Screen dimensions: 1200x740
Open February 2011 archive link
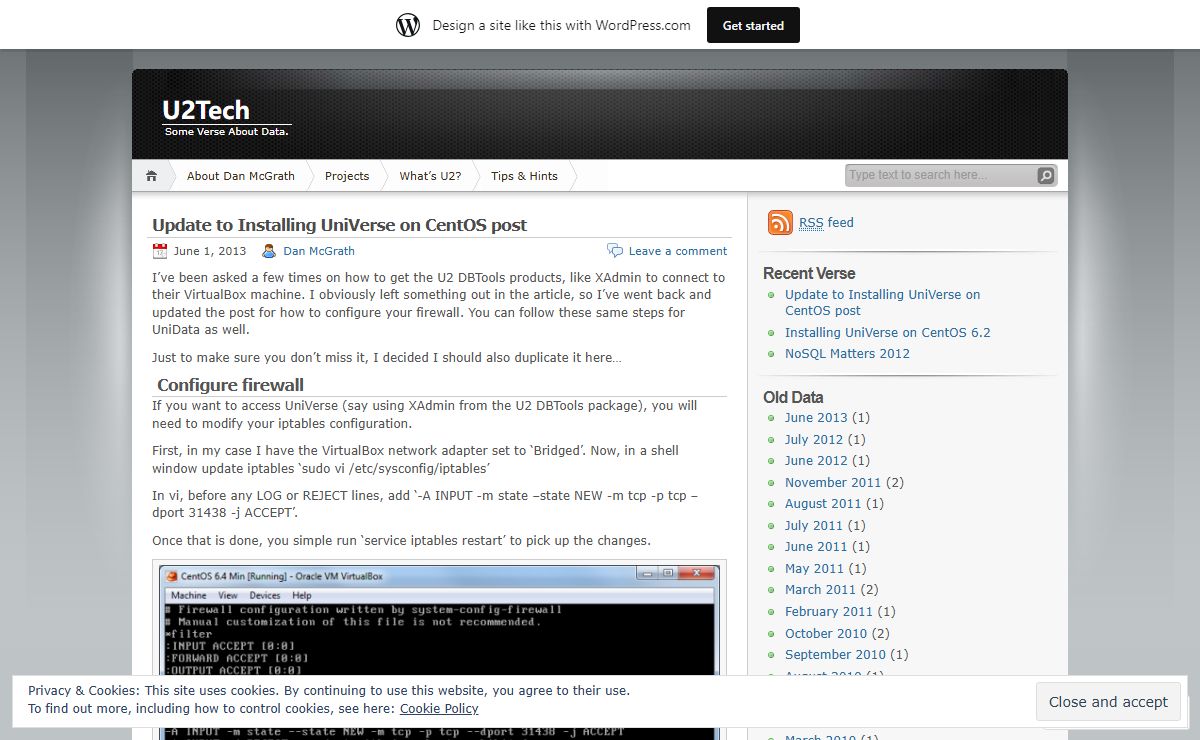[x=829, y=611]
